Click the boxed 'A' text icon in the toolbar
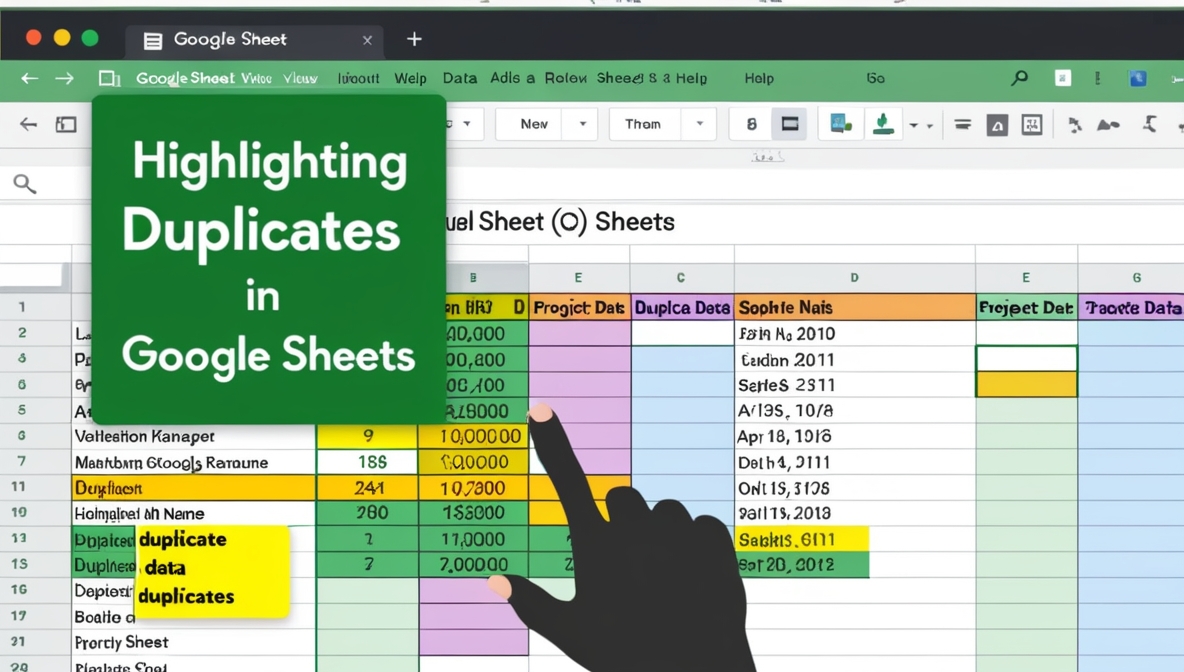Screen dimensions: 1184x672 (997, 125)
